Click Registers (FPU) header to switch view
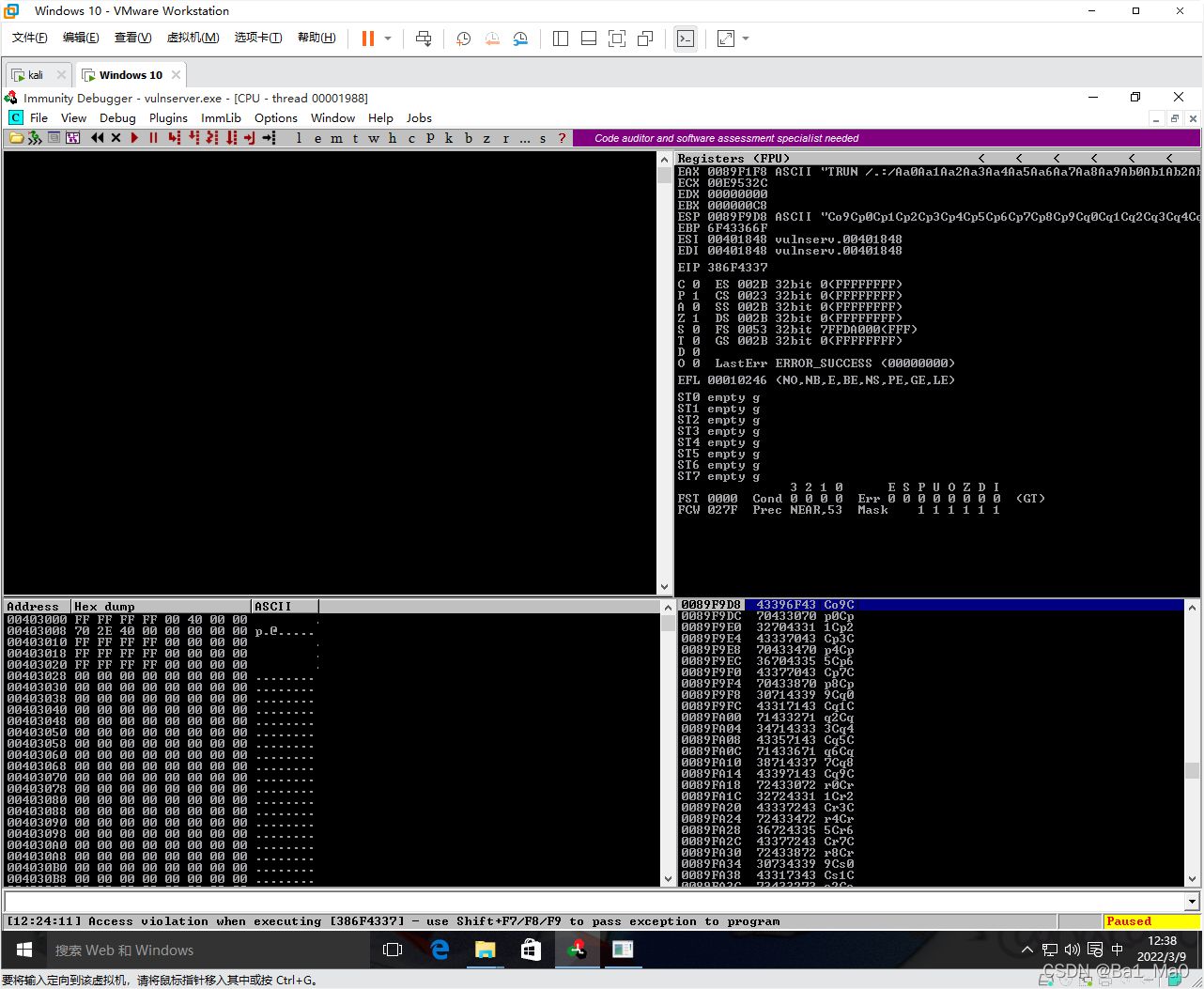 coord(733,159)
